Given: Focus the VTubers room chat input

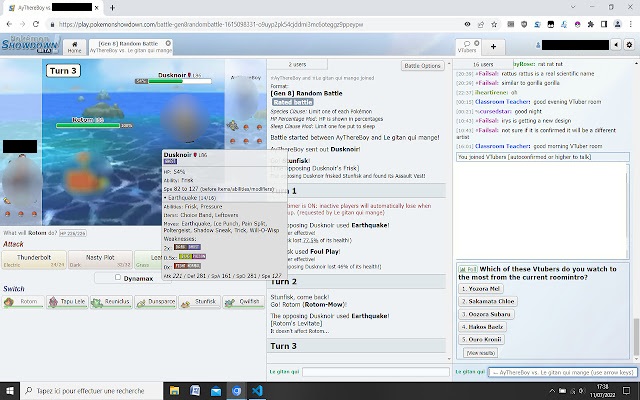Looking at the screenshot, I should point(562,372).
